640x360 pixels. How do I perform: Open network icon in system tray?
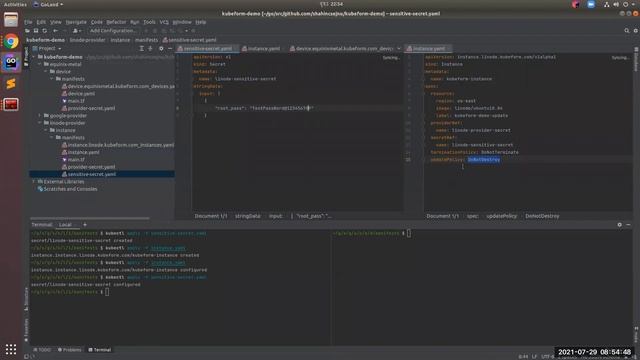pos(607,4)
